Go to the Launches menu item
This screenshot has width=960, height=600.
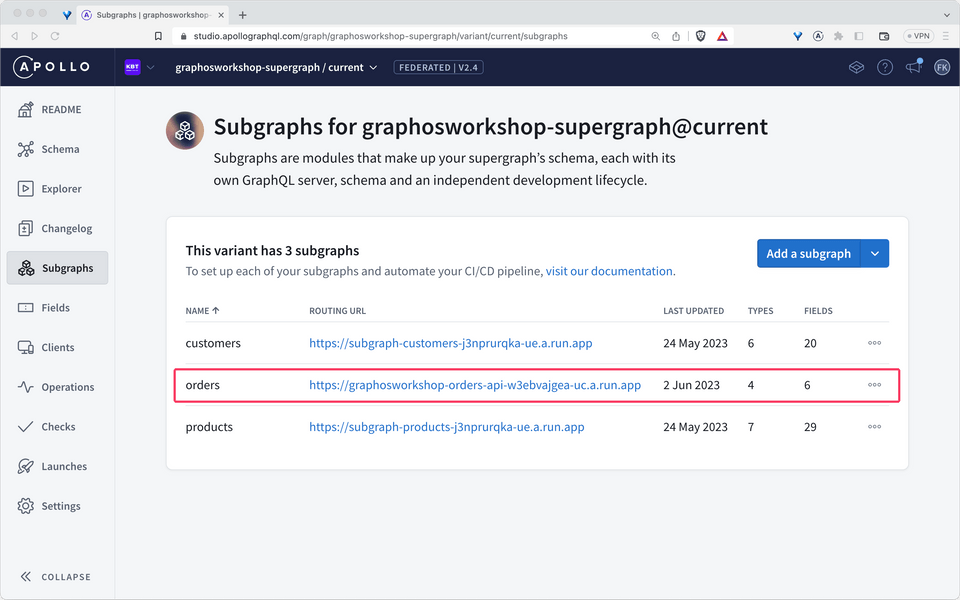pos(58,467)
